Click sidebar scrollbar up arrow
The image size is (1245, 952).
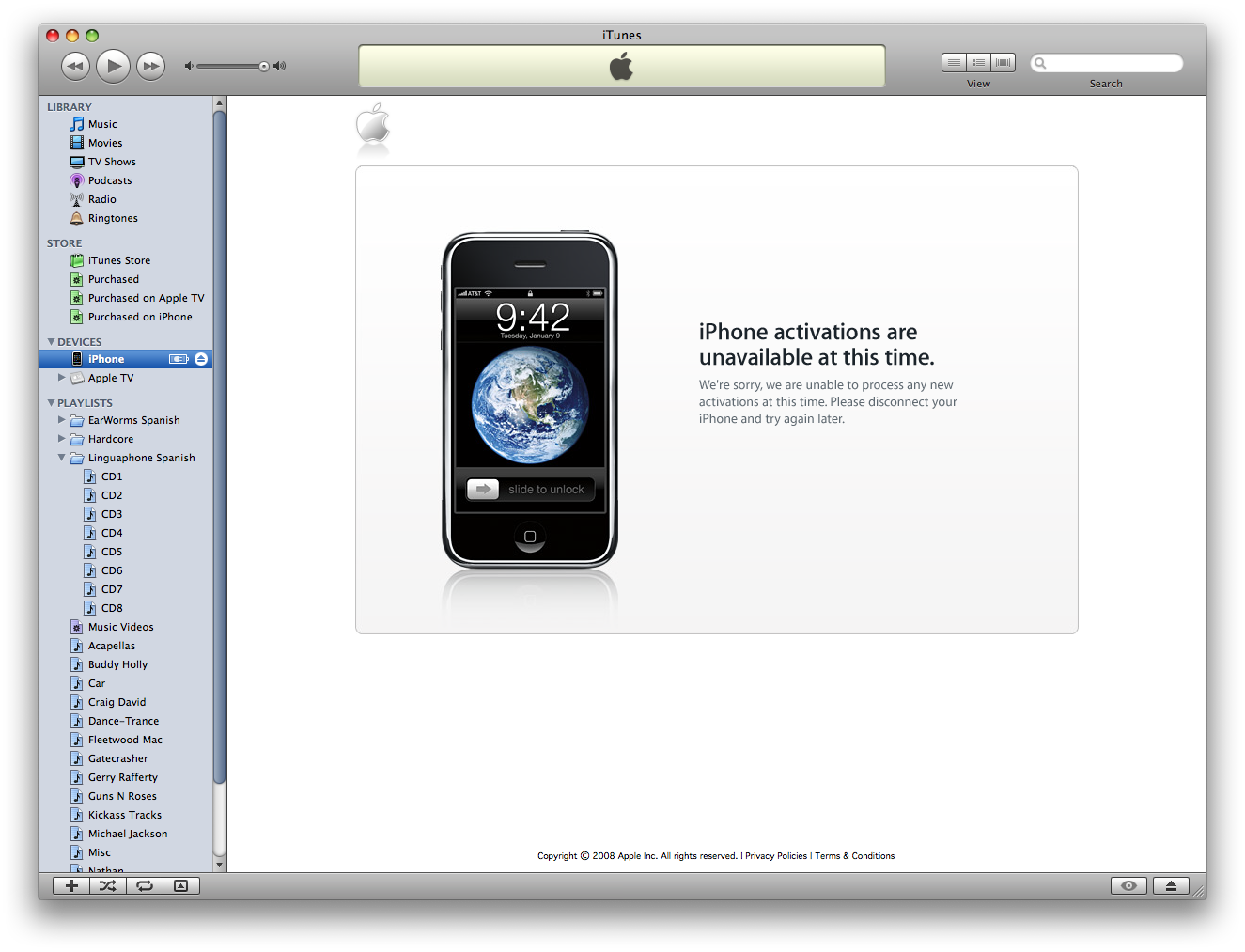[220, 102]
